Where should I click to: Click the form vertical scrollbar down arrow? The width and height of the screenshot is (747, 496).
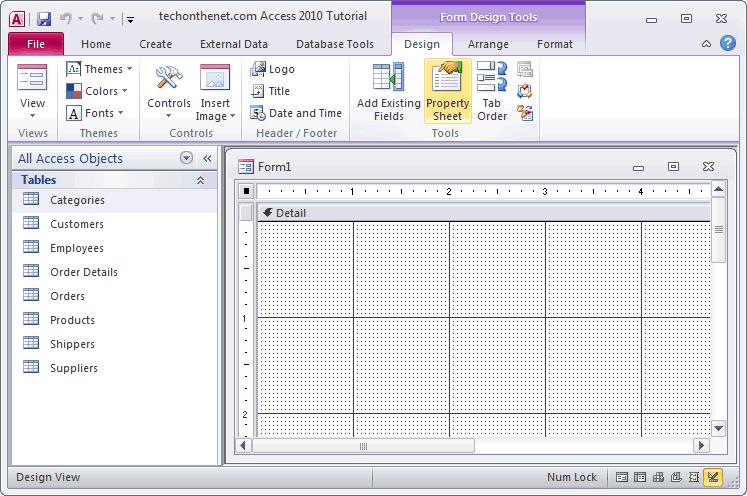coord(718,428)
